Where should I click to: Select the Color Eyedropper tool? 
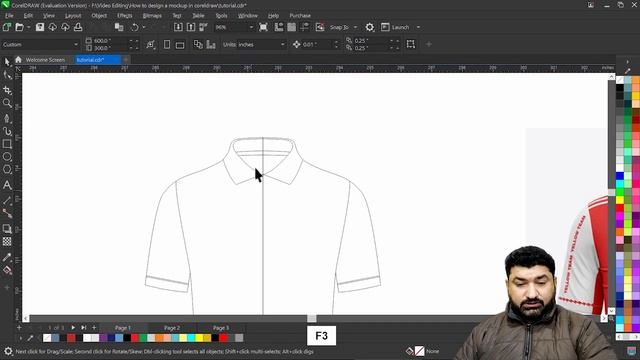point(7,257)
